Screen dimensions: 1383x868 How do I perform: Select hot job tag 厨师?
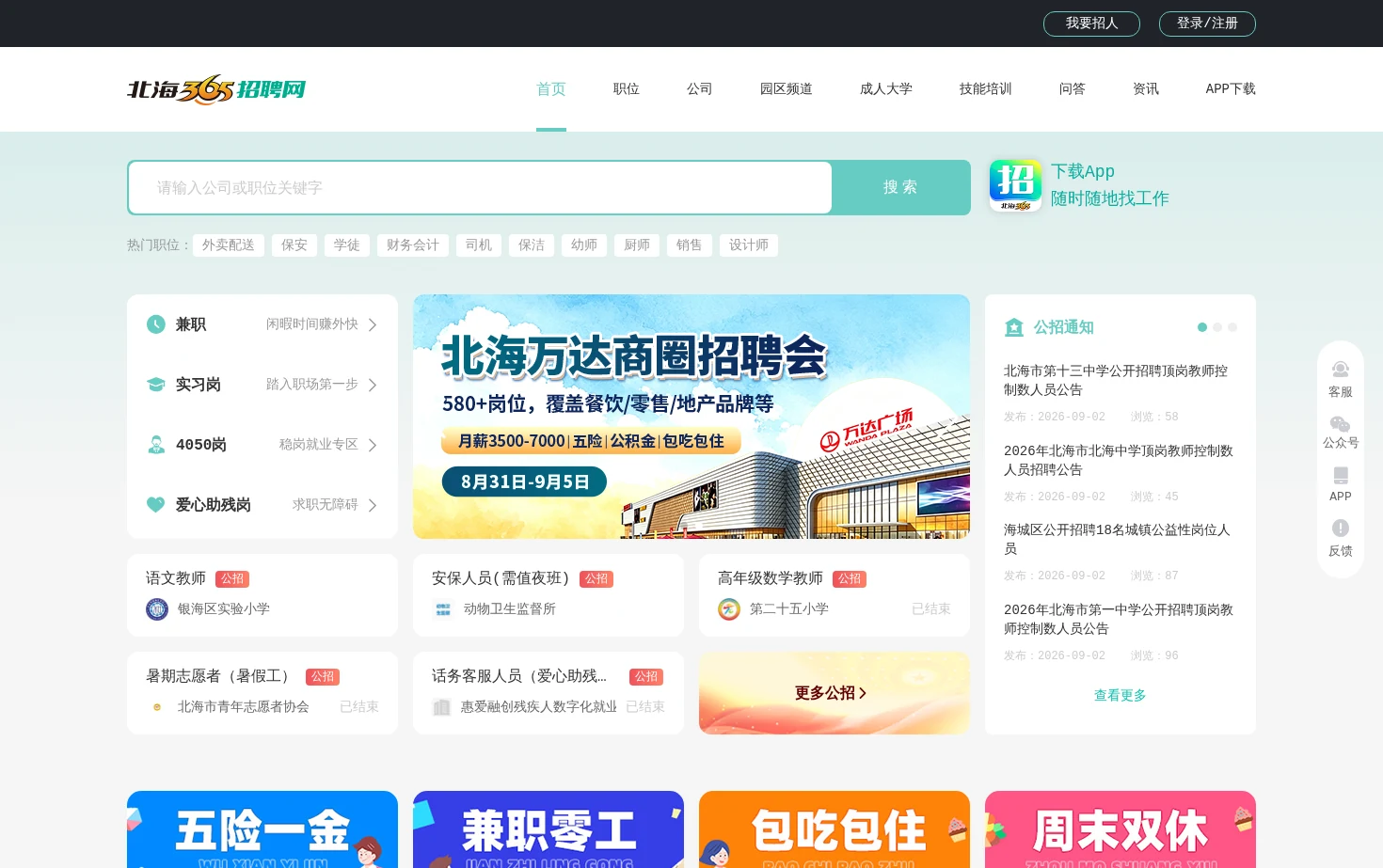[x=637, y=245]
